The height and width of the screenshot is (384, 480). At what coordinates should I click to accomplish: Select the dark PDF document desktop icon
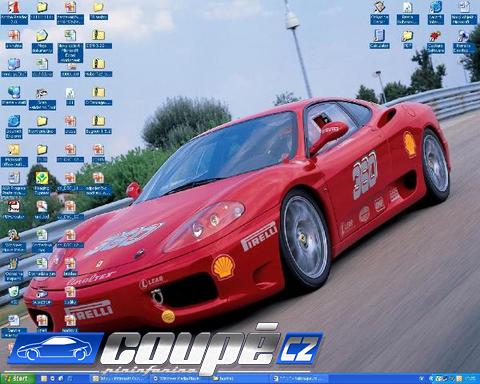click(14, 210)
